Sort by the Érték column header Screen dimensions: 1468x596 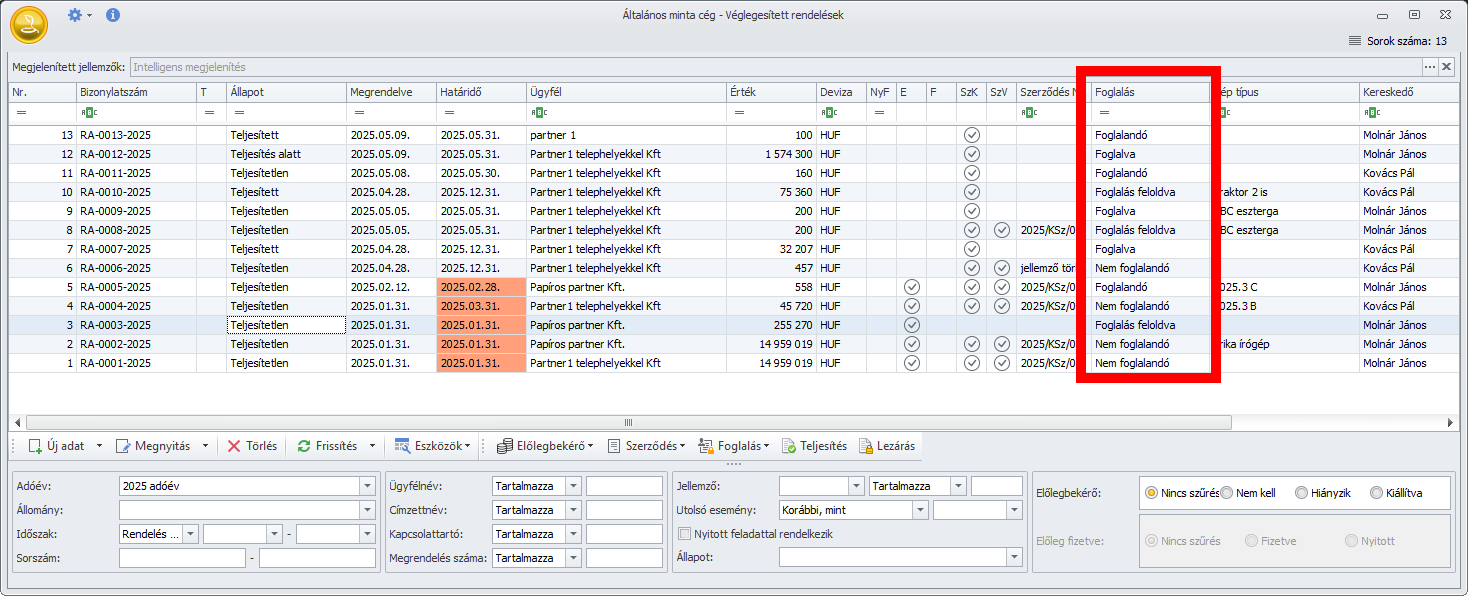pyautogui.click(x=771, y=92)
